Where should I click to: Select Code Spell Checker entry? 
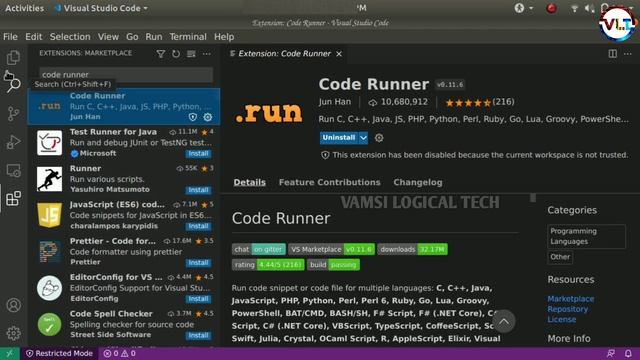coord(124,324)
